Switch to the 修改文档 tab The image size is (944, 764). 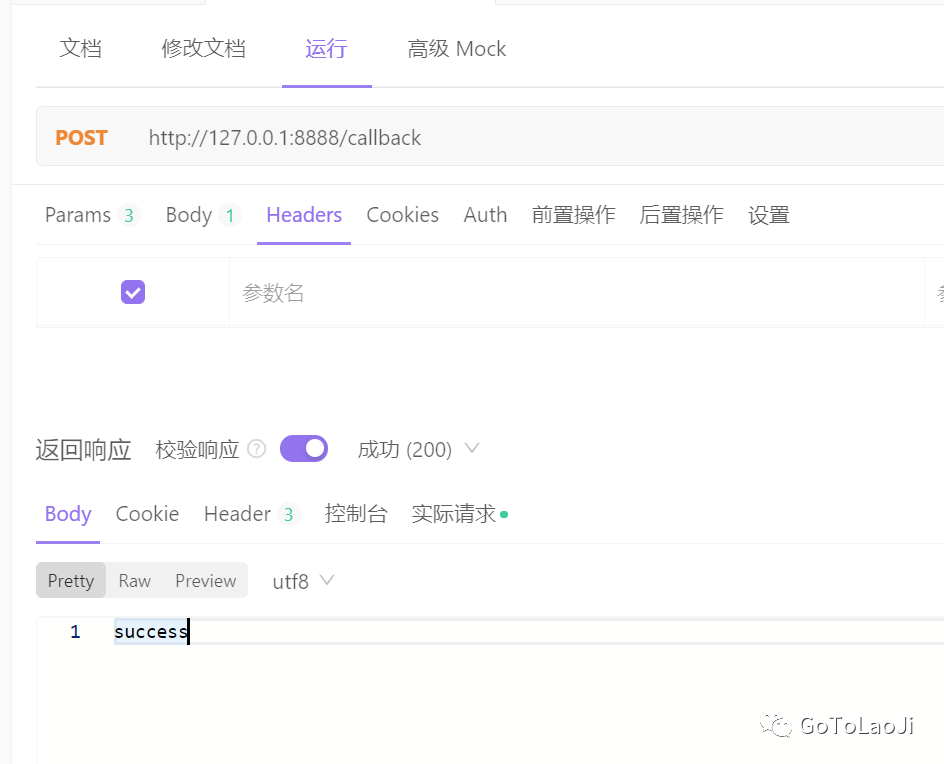pyautogui.click(x=203, y=48)
